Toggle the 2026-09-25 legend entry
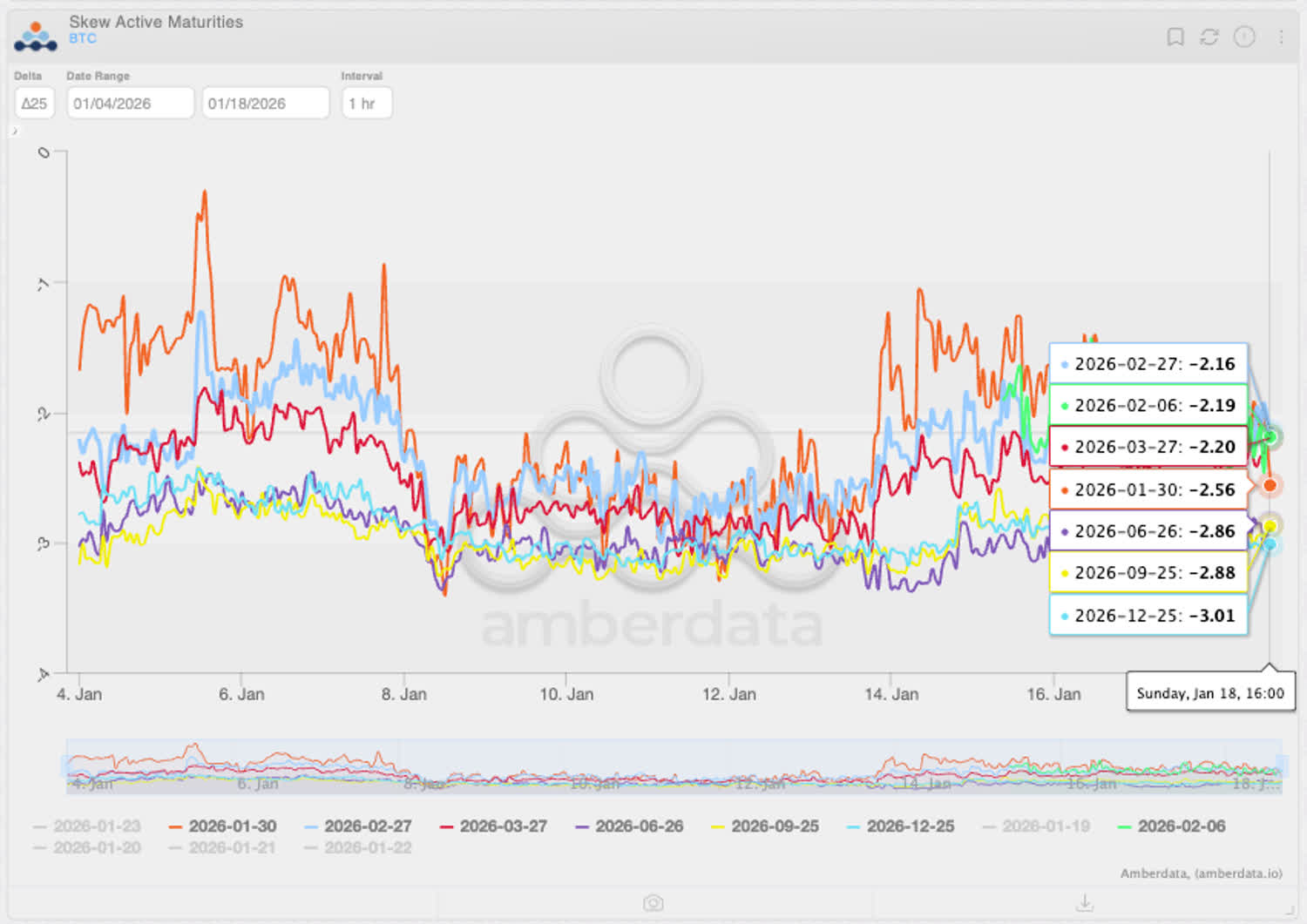The height and width of the screenshot is (924, 1307). click(765, 826)
